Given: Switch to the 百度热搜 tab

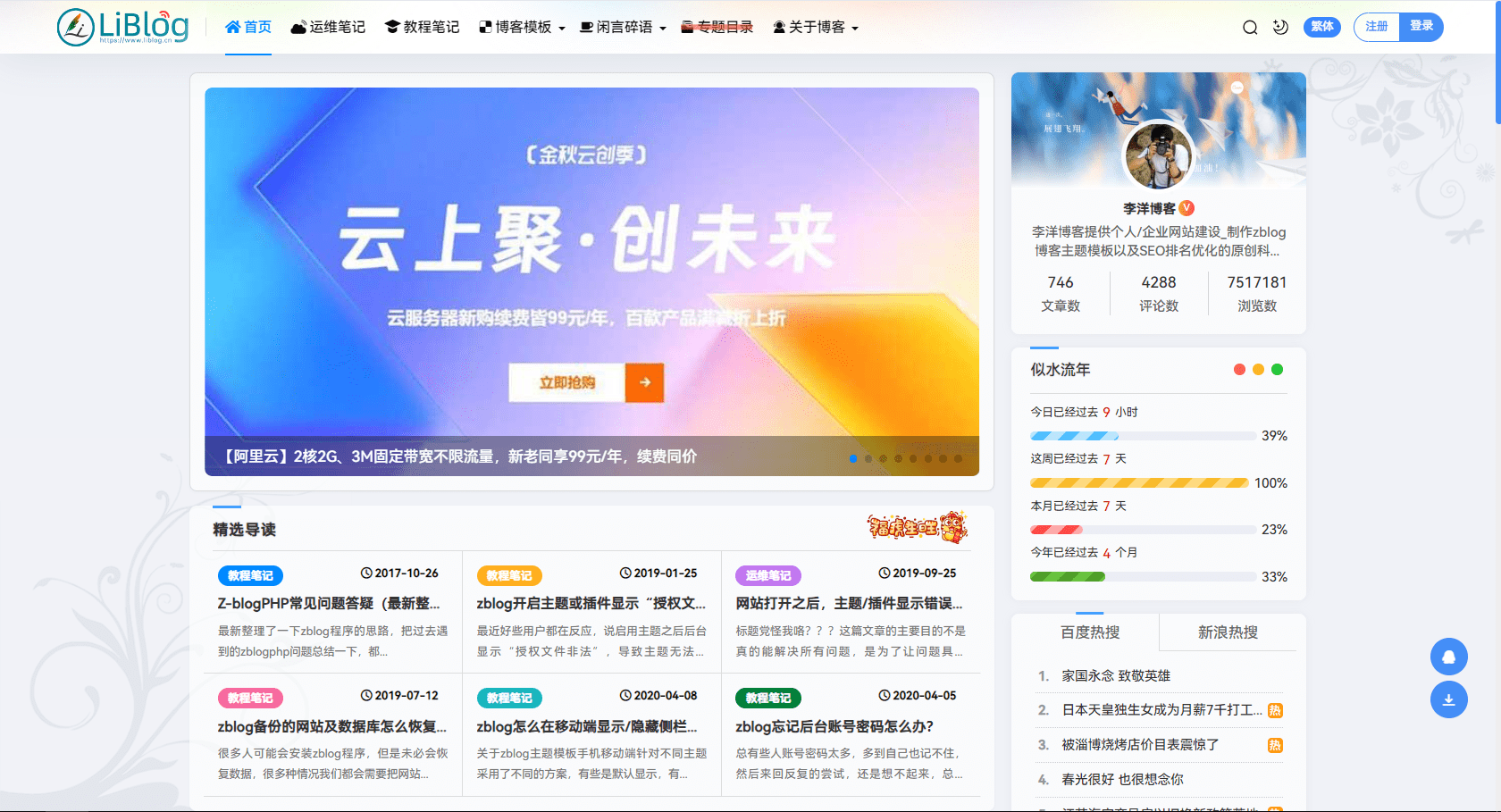Looking at the screenshot, I should tap(1090, 632).
